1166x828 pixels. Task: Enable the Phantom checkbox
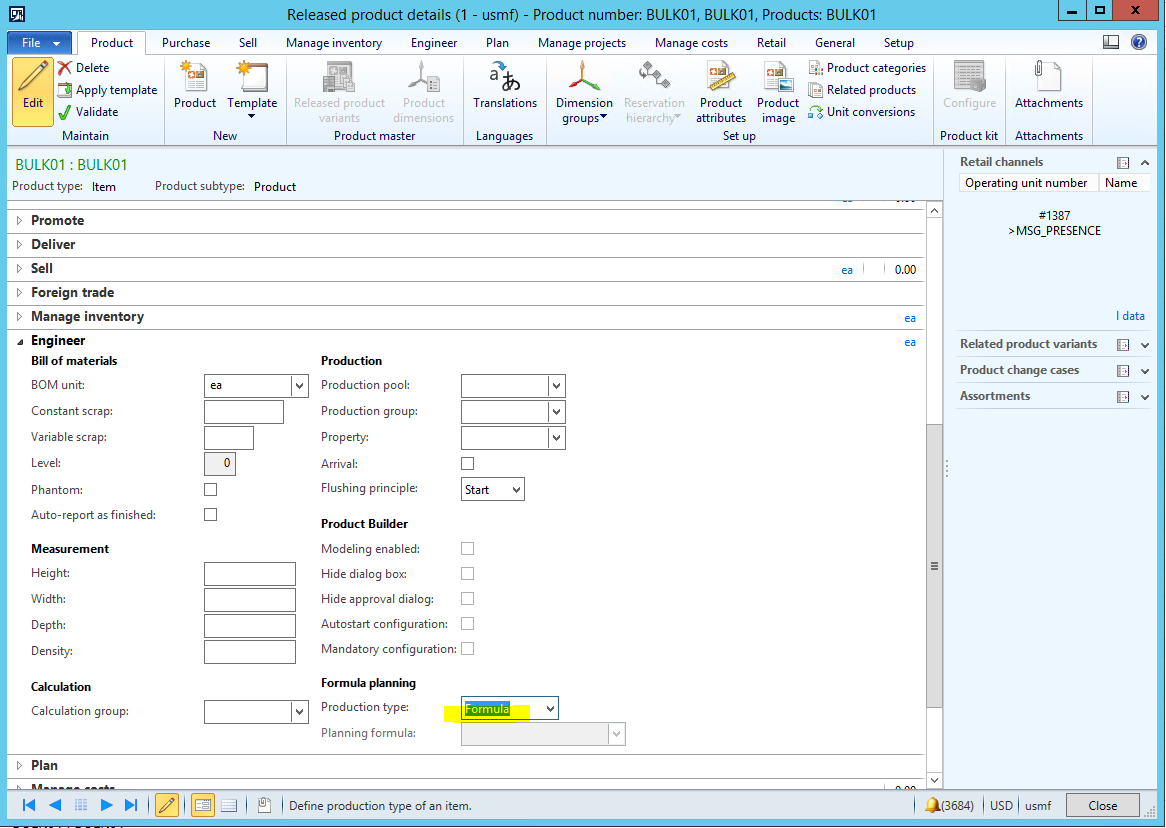(210, 490)
